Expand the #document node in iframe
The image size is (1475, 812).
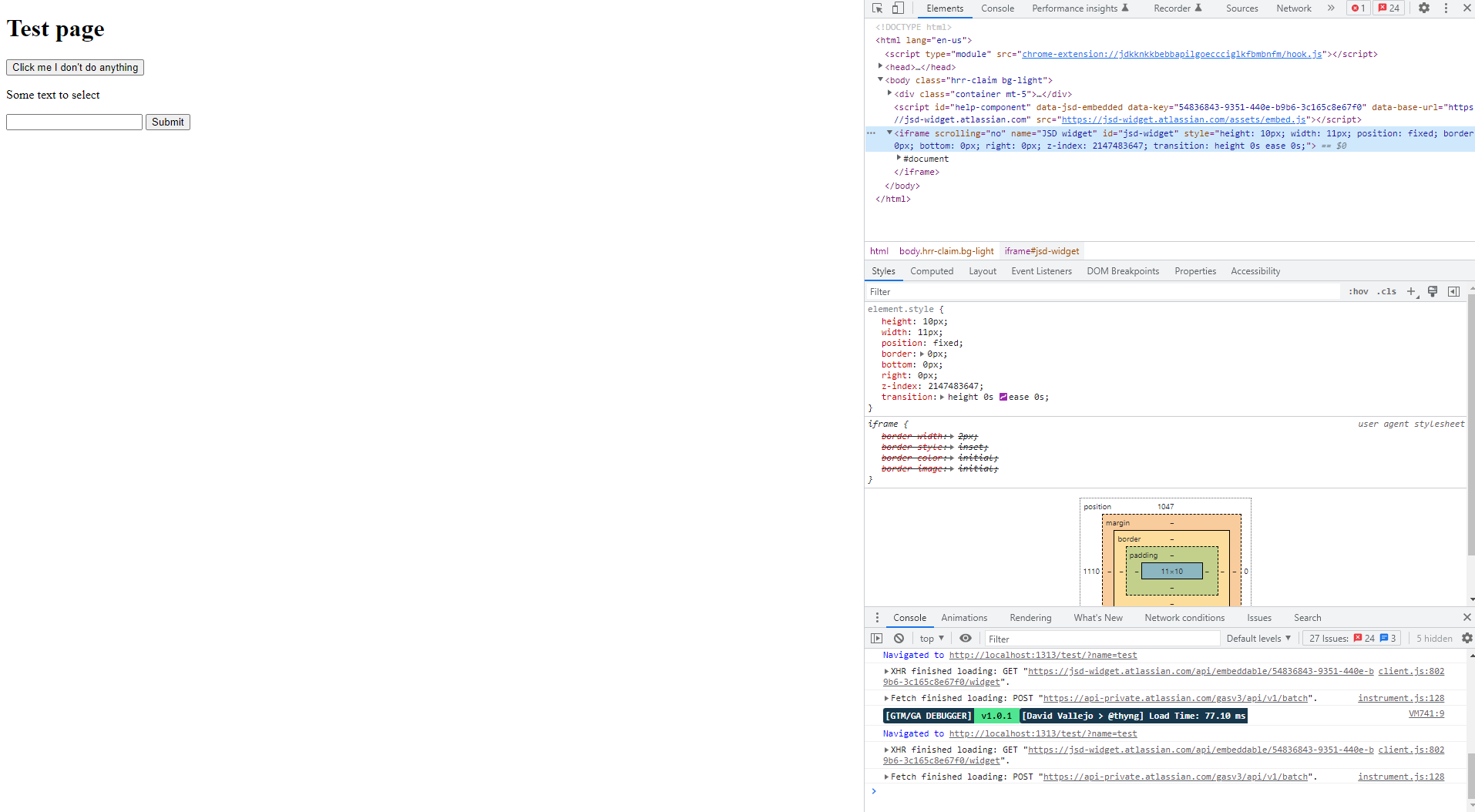click(x=899, y=158)
